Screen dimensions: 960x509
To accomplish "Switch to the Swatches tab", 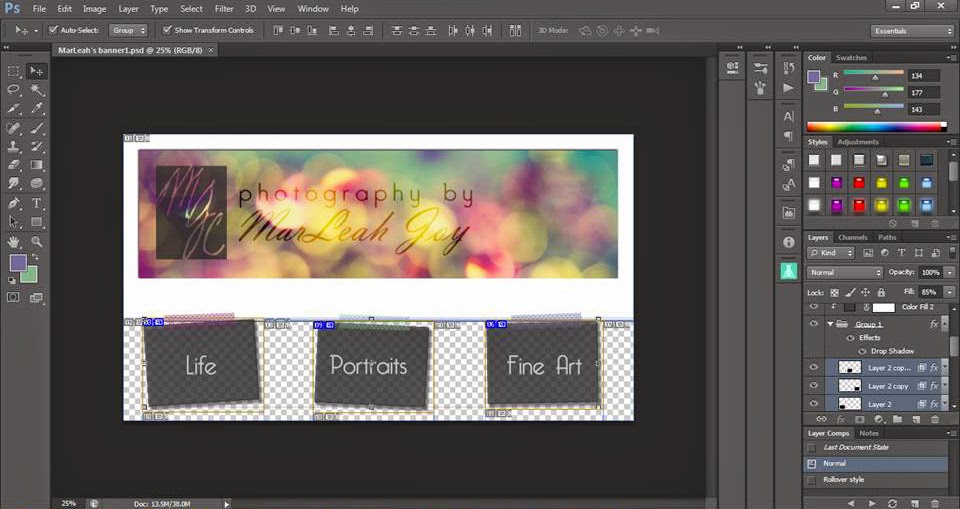I will point(851,58).
